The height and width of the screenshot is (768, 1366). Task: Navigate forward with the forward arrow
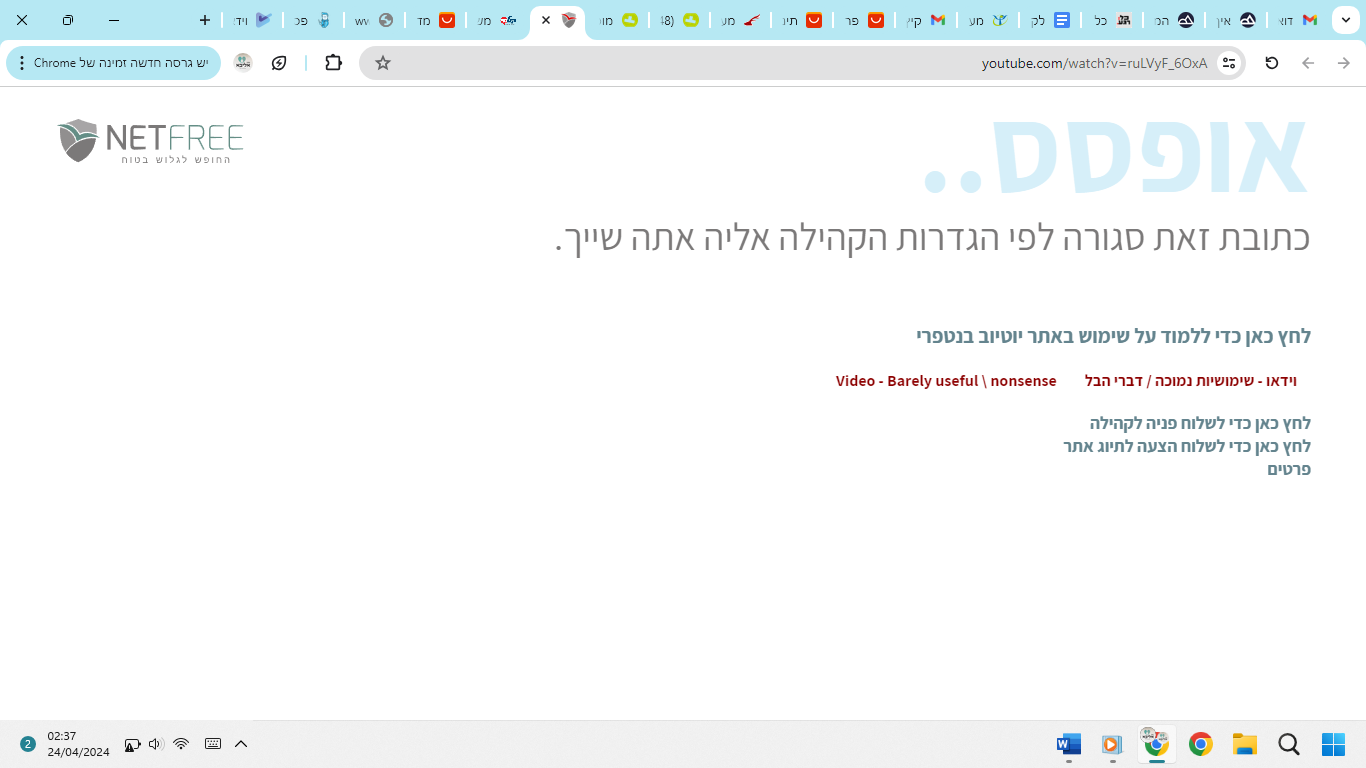click(x=1343, y=62)
